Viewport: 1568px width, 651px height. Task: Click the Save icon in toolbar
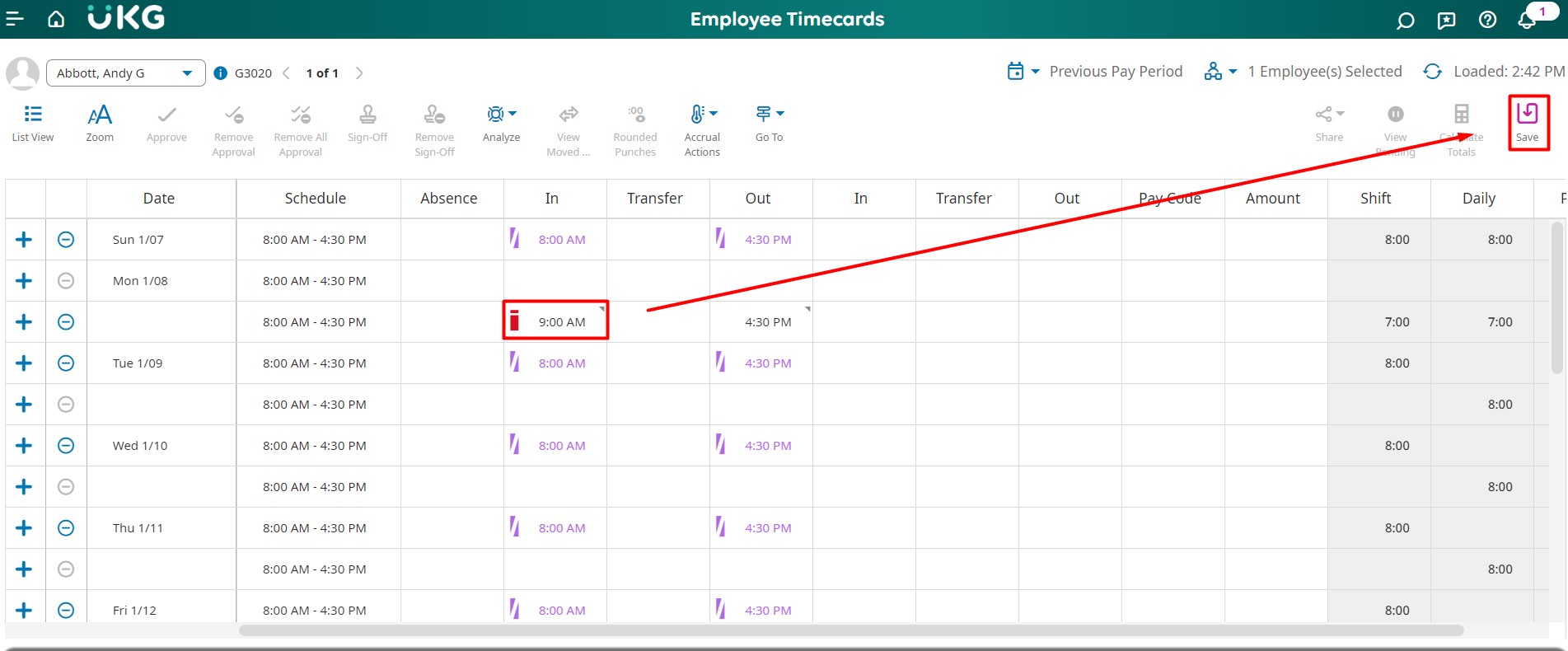1527,122
